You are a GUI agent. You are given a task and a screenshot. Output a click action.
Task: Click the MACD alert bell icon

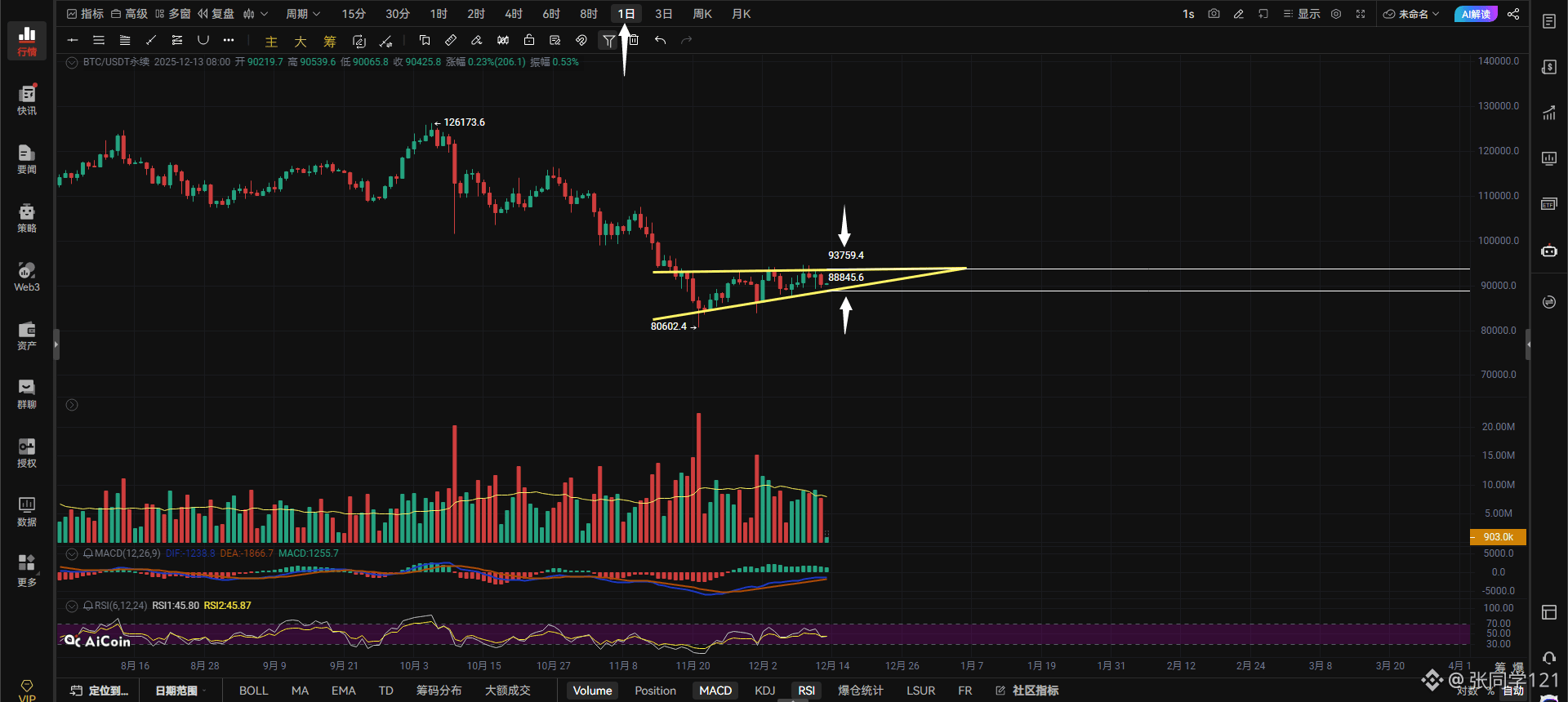(x=88, y=553)
